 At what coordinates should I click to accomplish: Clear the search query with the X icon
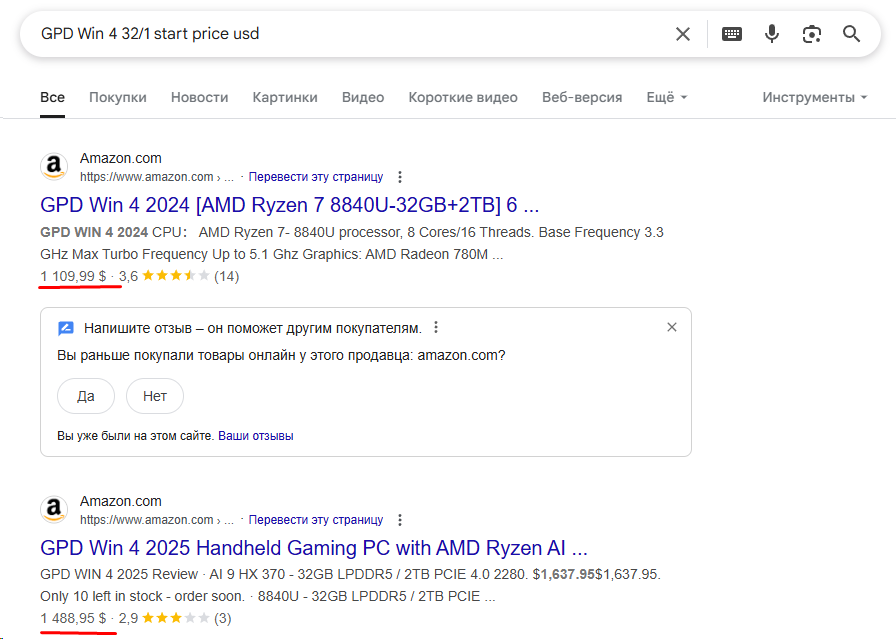683,34
